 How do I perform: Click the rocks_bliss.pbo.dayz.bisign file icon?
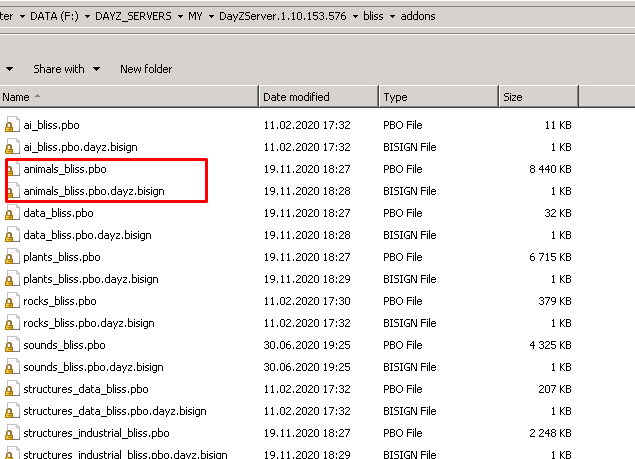12,323
